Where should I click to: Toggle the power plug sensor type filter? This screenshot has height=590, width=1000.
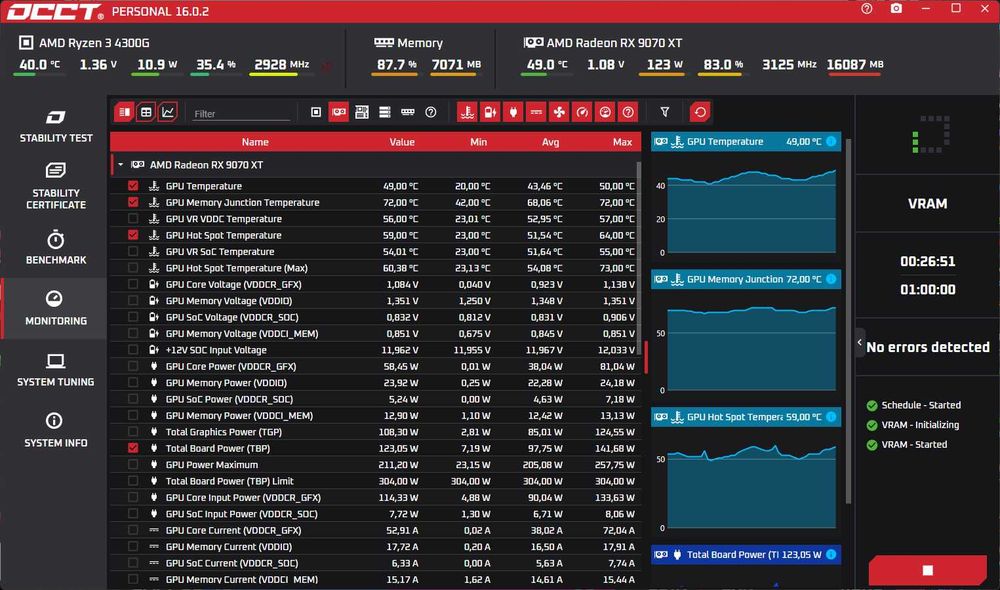click(513, 112)
